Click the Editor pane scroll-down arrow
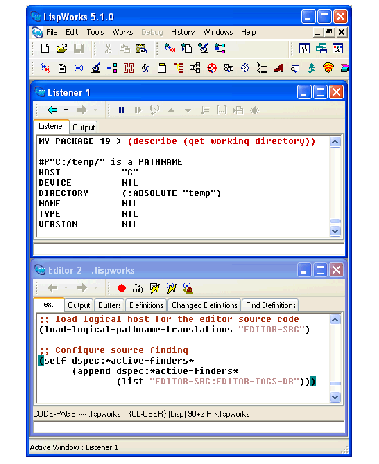Image resolution: width=379 pixels, height=464 pixels. [x=335, y=397]
